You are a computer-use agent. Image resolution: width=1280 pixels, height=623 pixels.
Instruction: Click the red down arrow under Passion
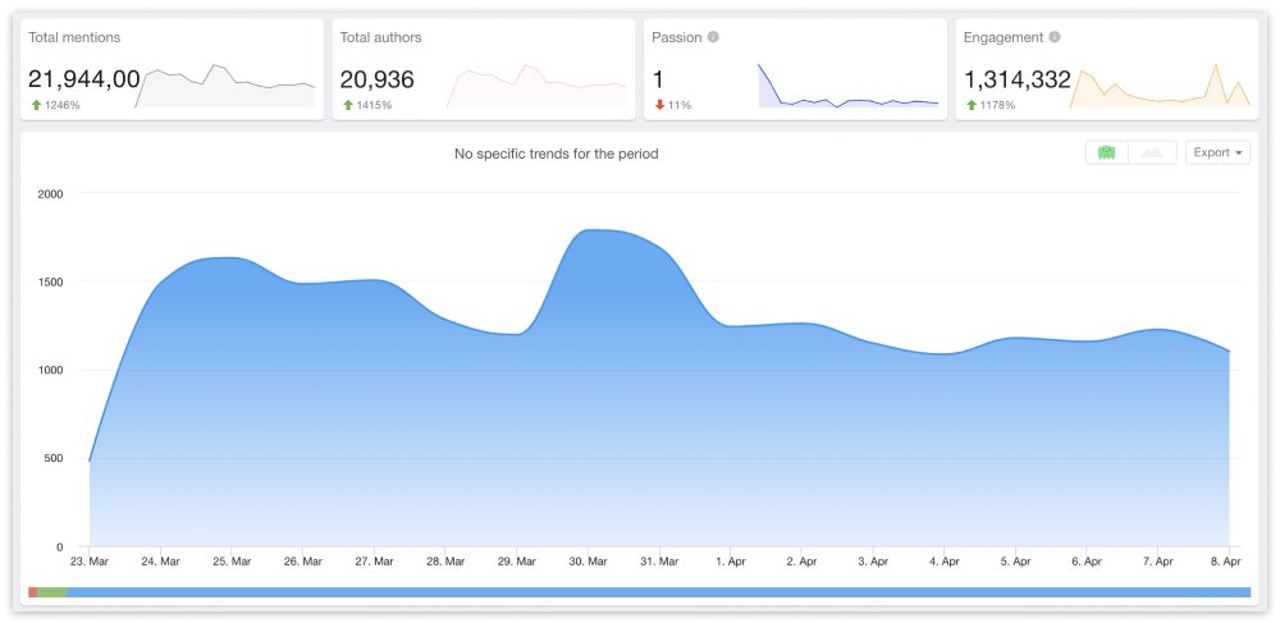click(660, 105)
